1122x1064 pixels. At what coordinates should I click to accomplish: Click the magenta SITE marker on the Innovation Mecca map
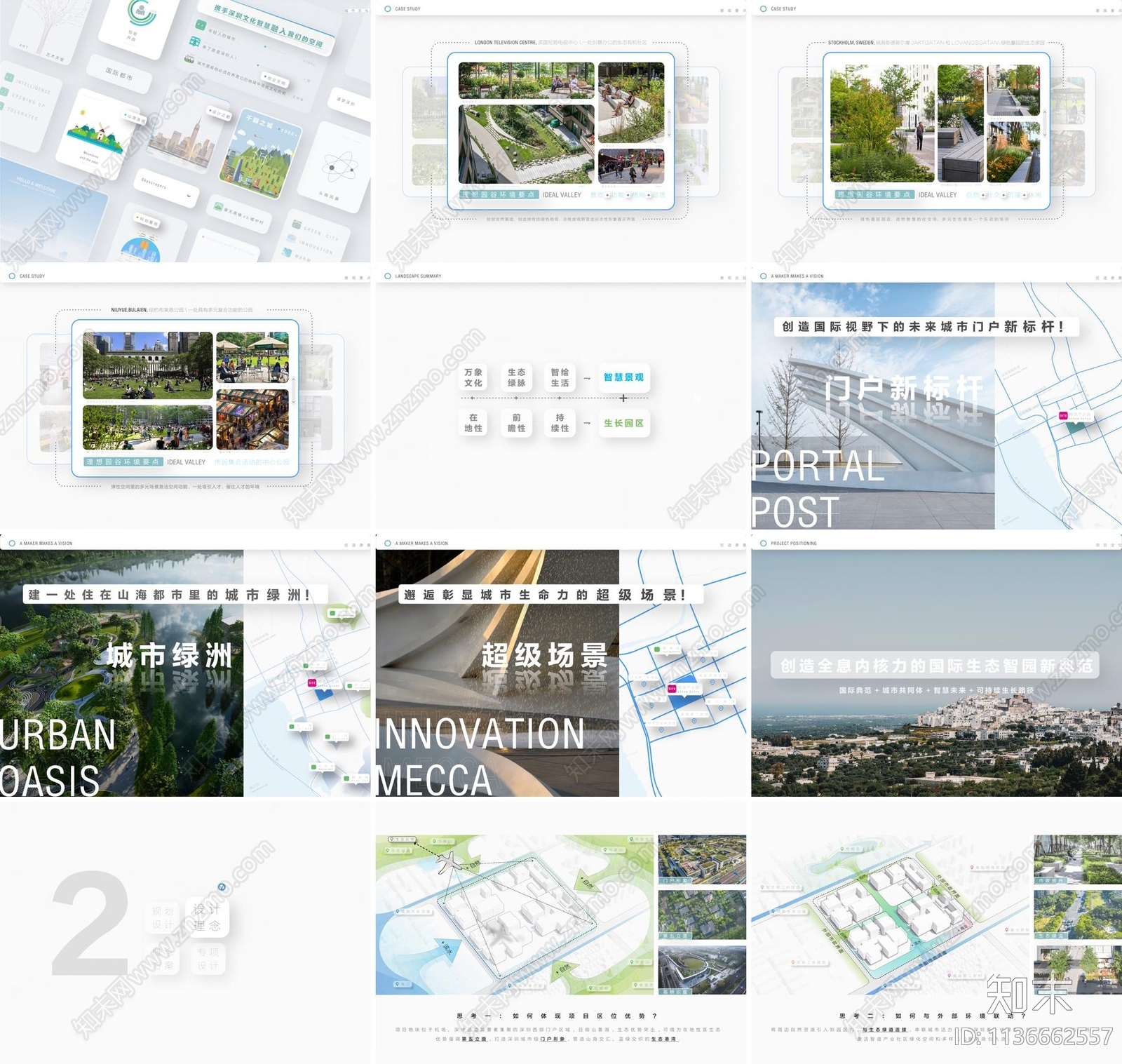click(x=672, y=689)
